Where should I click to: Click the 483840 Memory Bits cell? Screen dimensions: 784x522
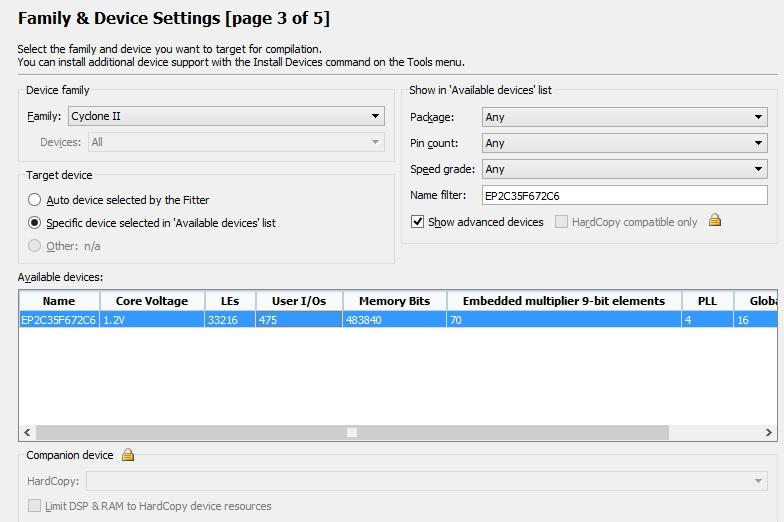click(x=394, y=320)
